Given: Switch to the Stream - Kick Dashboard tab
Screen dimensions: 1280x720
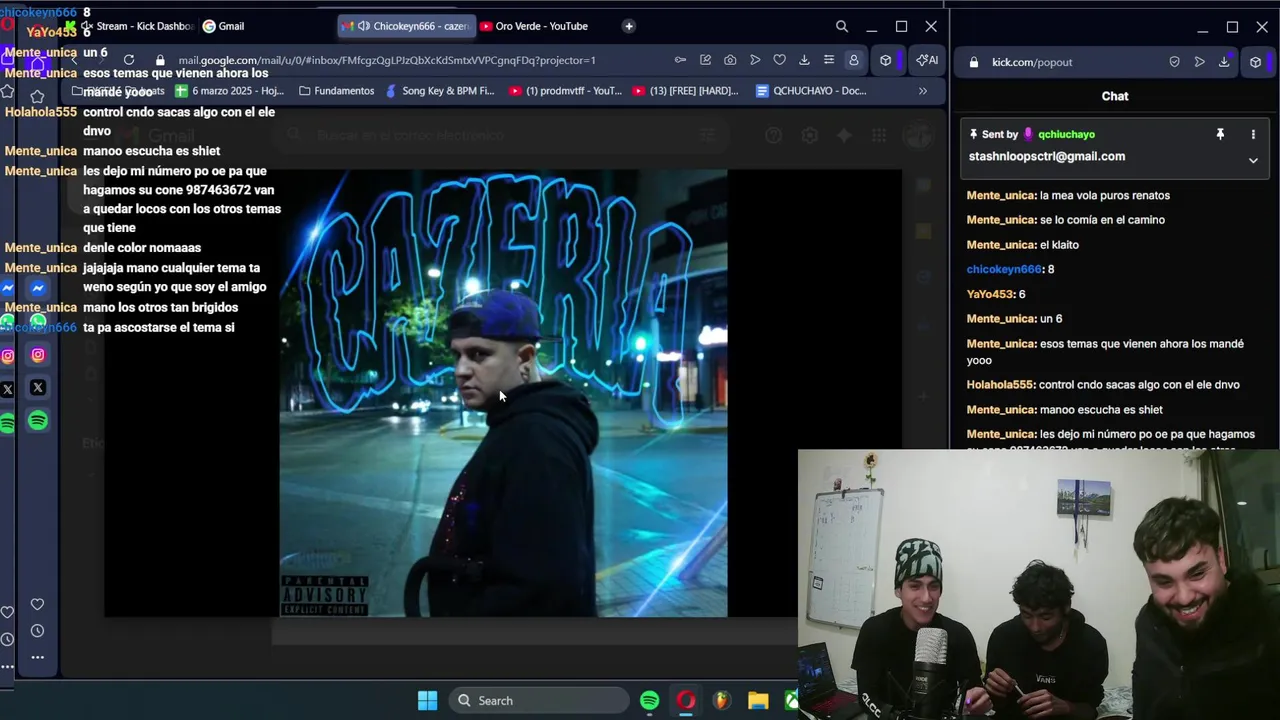Looking at the screenshot, I should 137,26.
